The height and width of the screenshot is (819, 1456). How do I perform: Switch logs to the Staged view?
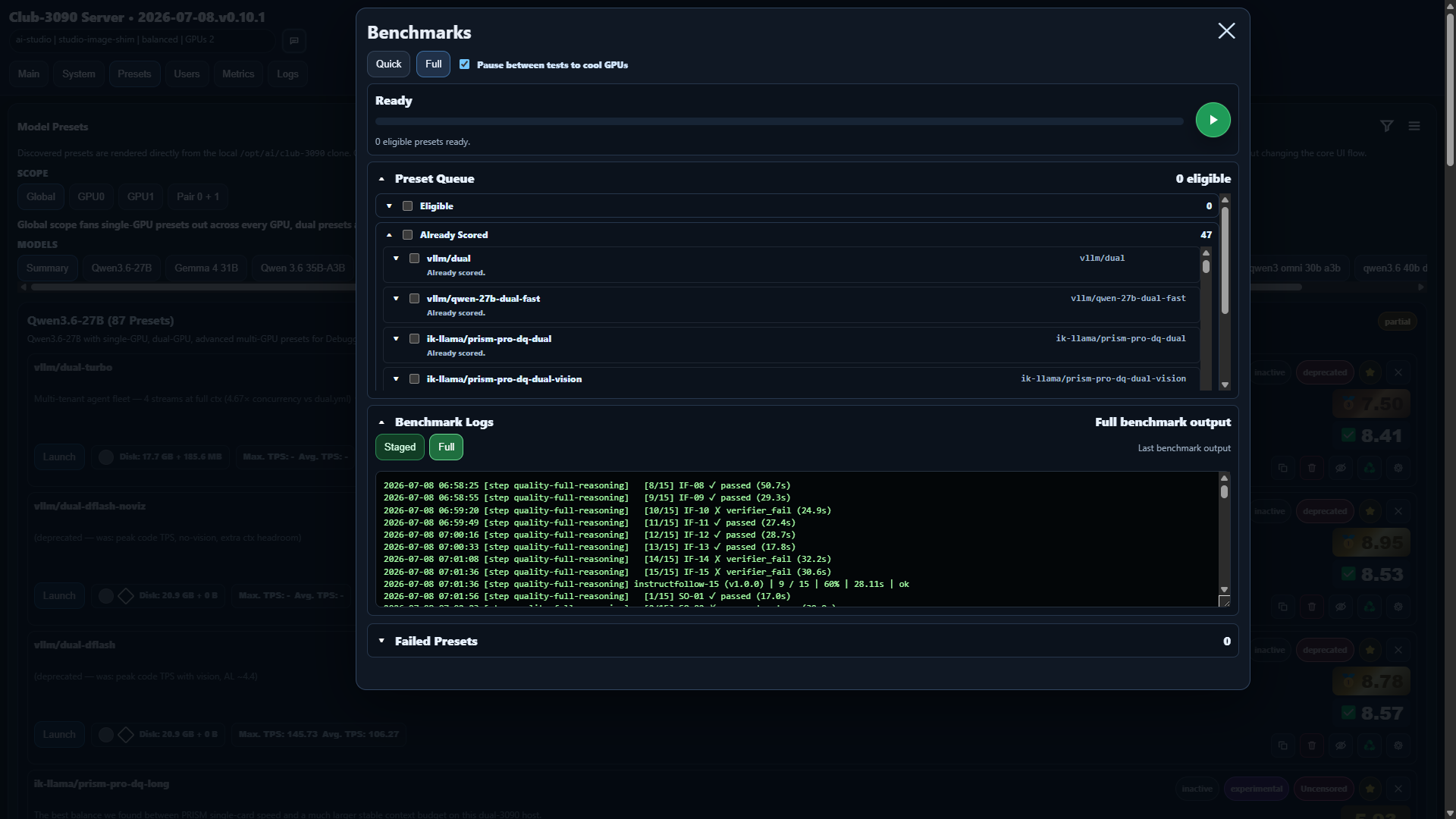400,447
